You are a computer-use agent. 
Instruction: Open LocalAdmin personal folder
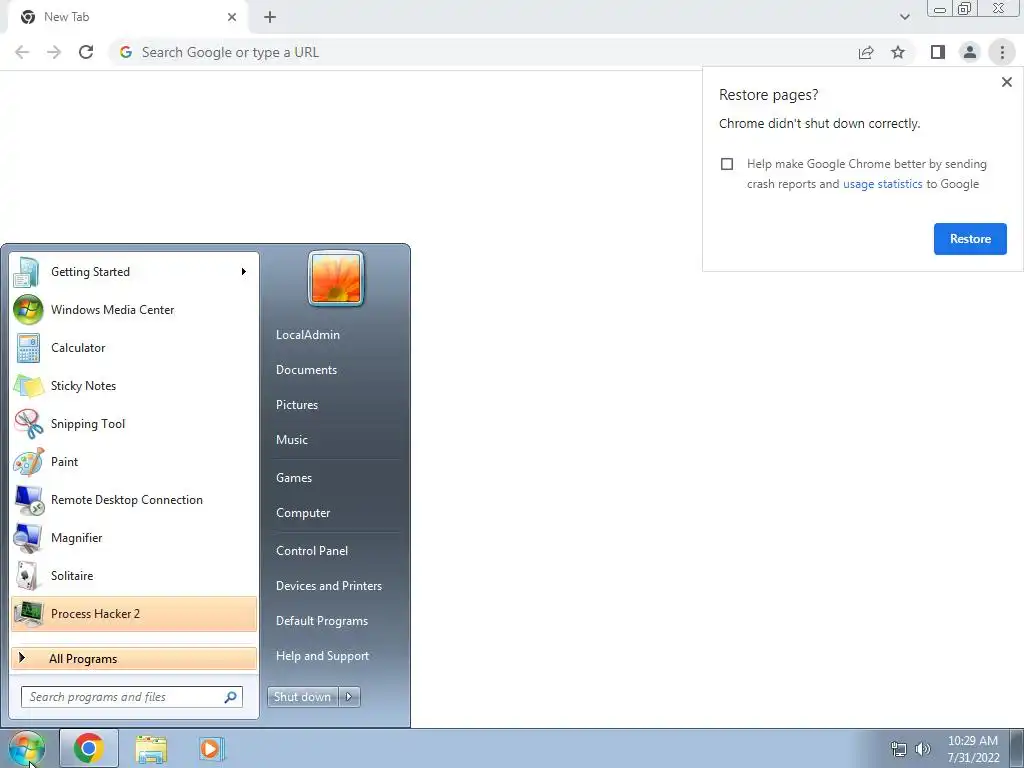tap(308, 335)
